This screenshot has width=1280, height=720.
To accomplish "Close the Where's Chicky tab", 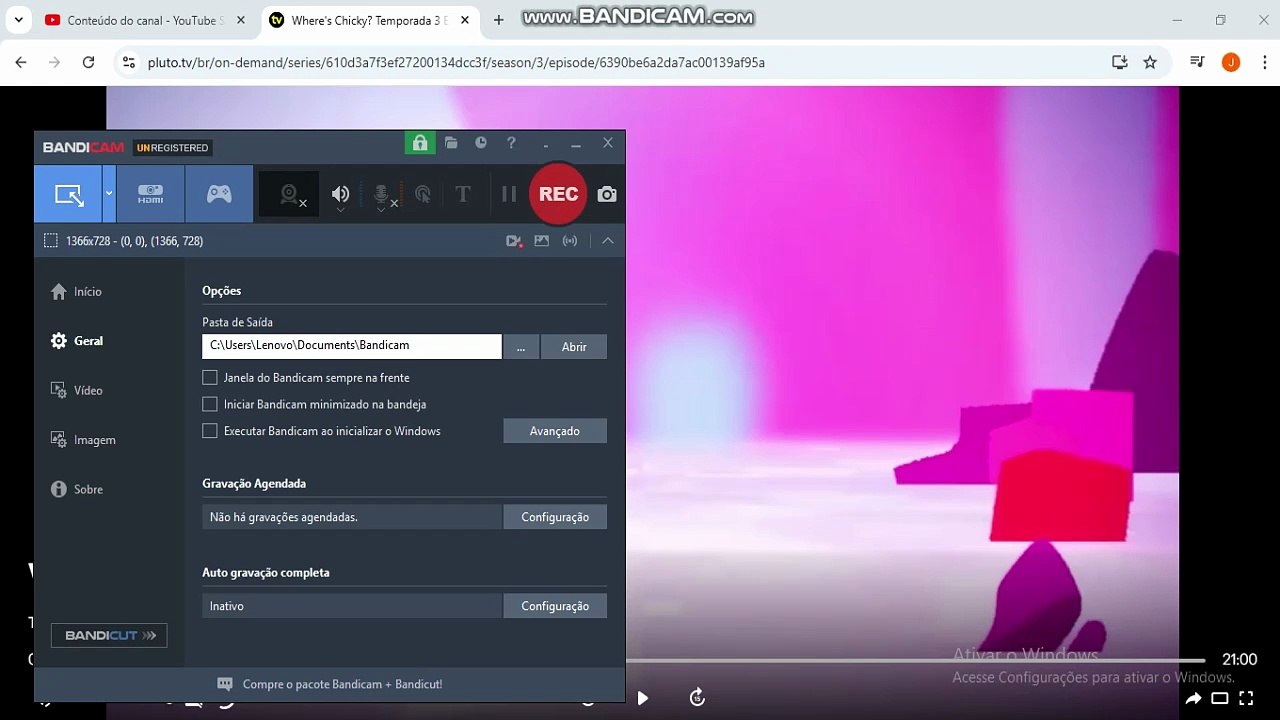I will point(465,20).
